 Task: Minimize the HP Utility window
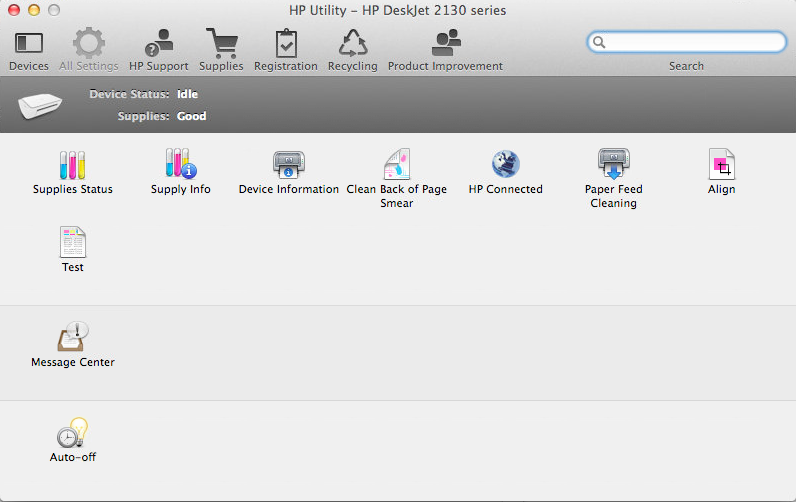point(34,10)
